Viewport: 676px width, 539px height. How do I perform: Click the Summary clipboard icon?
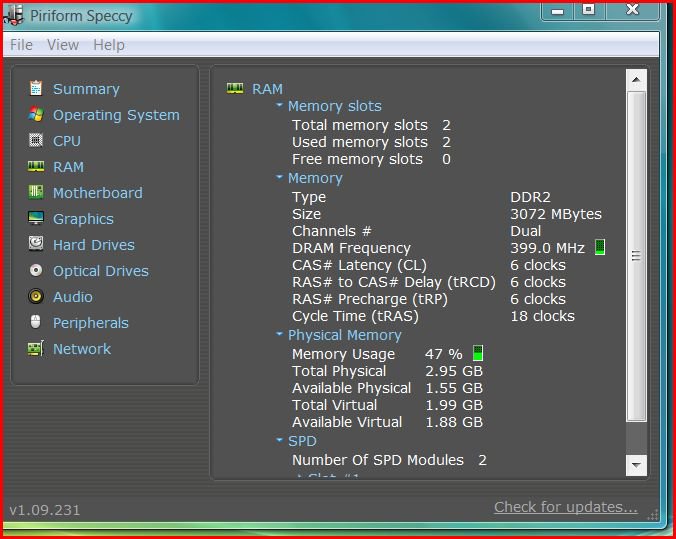tap(36, 88)
